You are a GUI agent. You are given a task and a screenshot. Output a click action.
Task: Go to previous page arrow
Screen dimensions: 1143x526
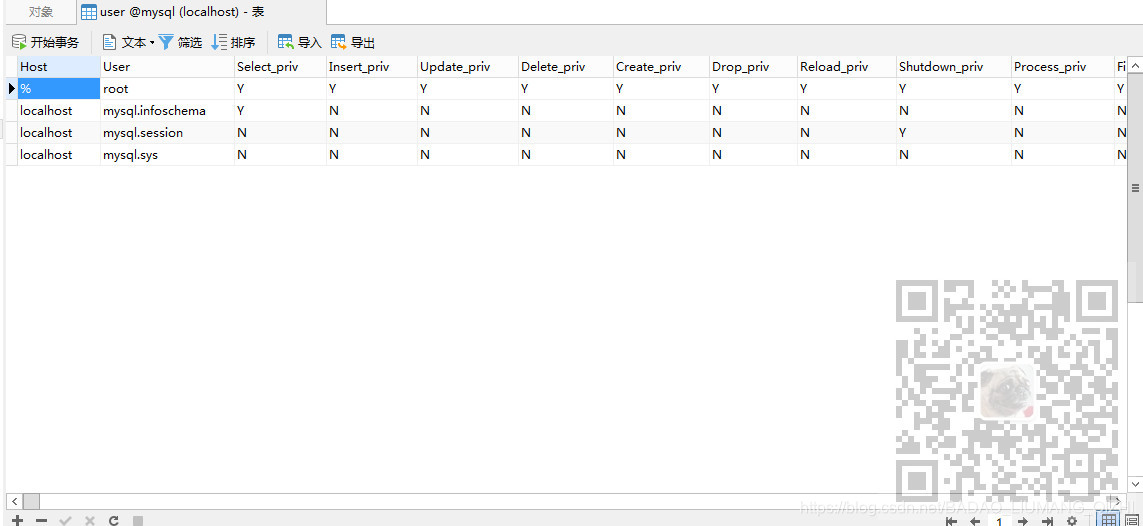click(975, 521)
